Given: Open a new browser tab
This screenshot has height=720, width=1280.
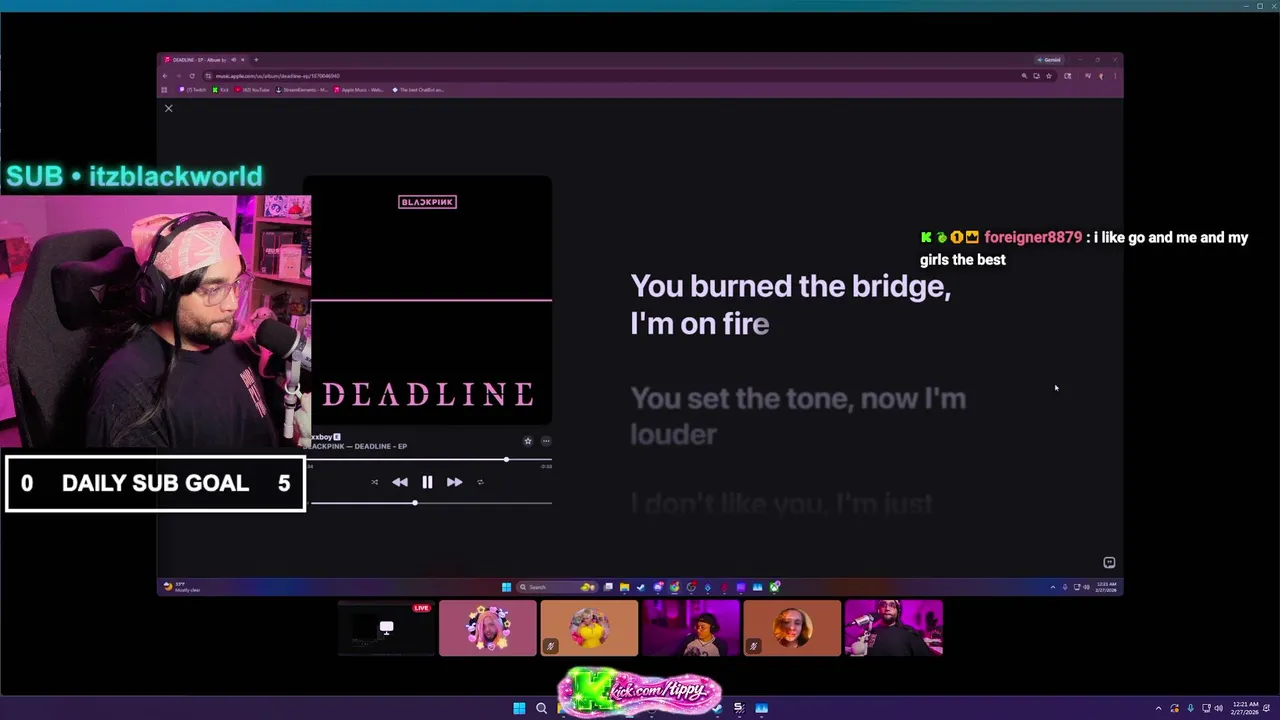Looking at the screenshot, I should tap(256, 60).
